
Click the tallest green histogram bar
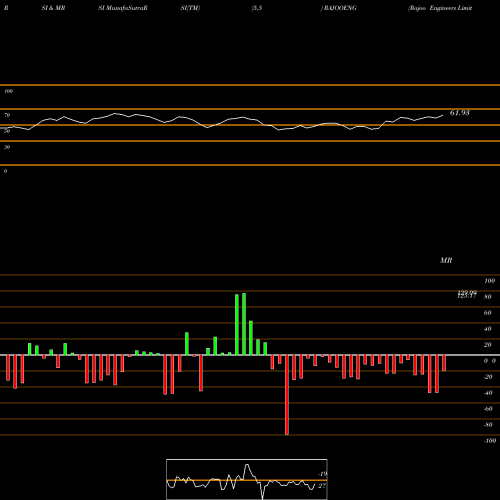(x=244, y=324)
